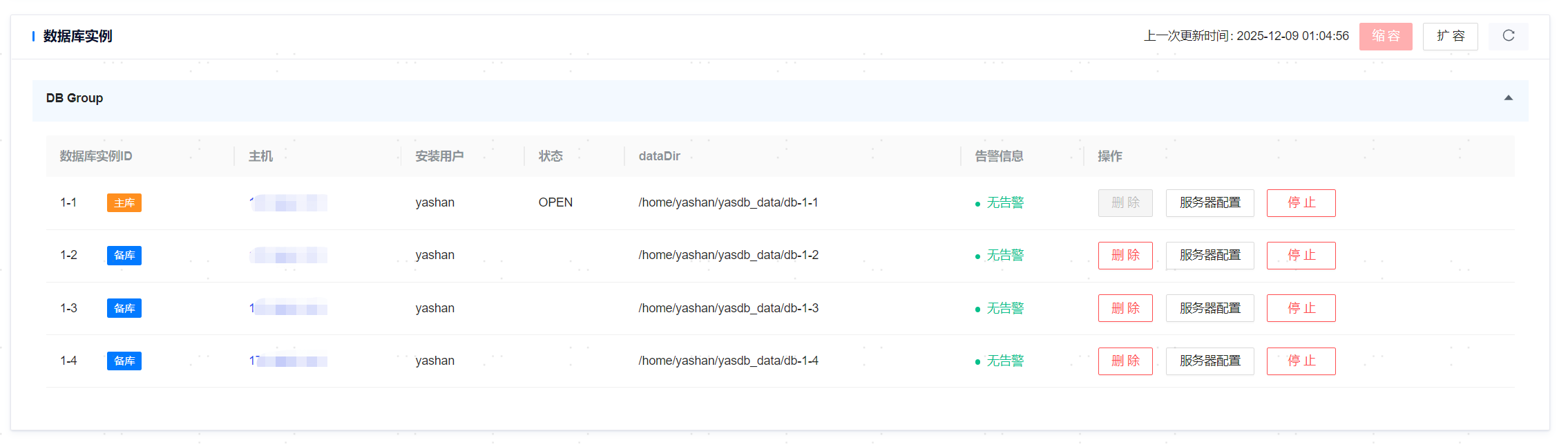Image resolution: width=1568 pixels, height=447 pixels.
Task: Open 服务器配置 for instance 1-2
Action: coord(1210,256)
